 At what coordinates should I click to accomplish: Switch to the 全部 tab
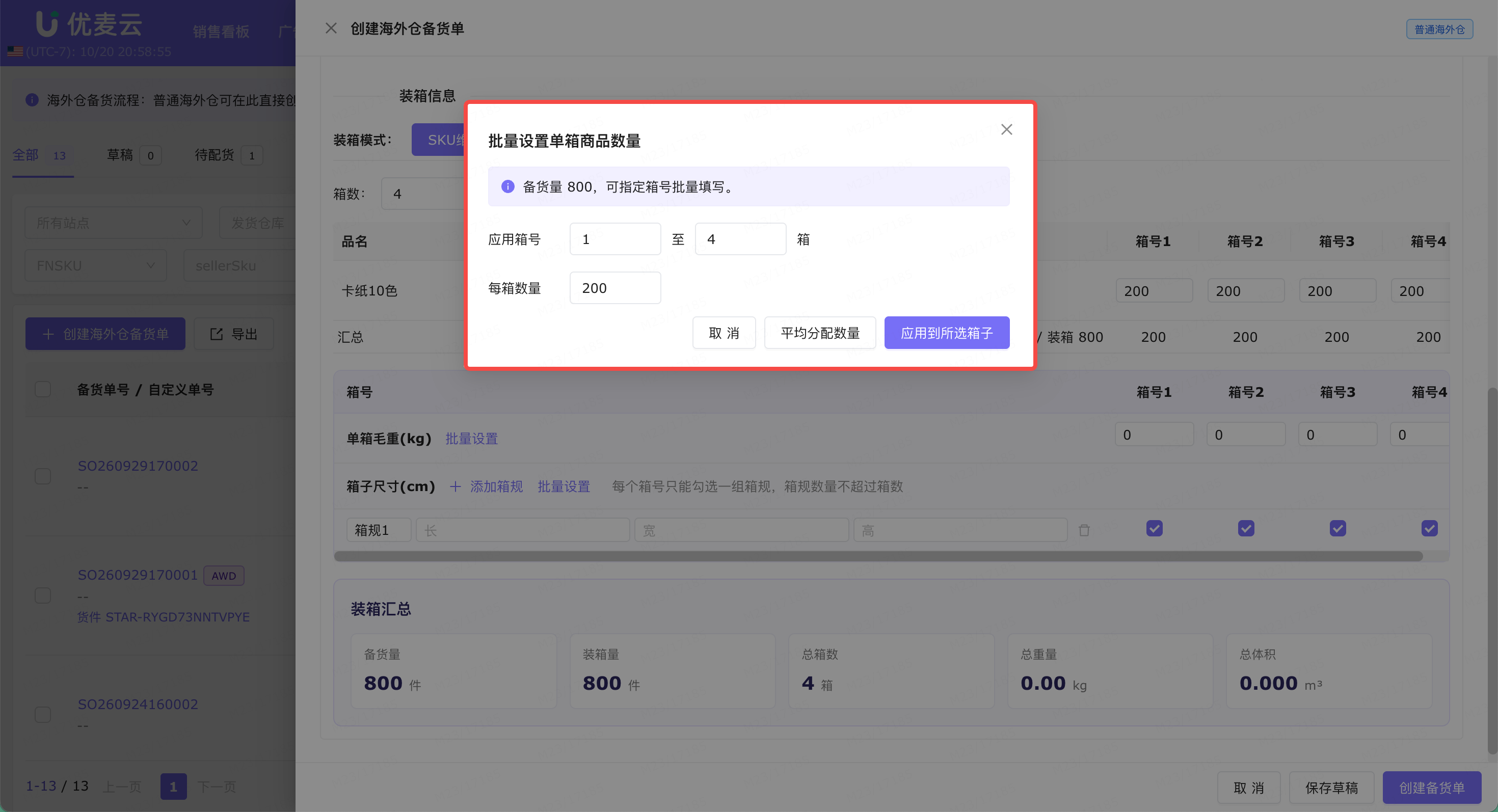pyautogui.click(x=42, y=155)
